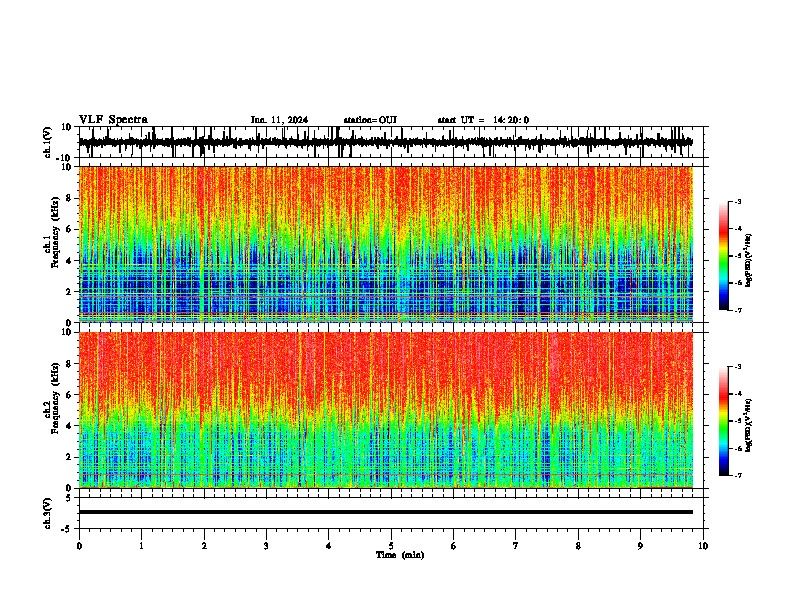Click the "2" kHz tick on ch.1 spectrogram
The width and height of the screenshot is (792, 612).
(x=70, y=291)
